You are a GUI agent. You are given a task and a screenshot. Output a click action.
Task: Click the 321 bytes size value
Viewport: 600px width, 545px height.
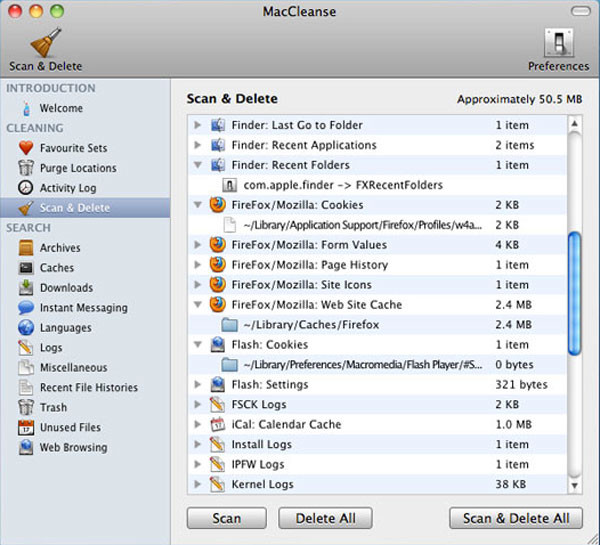tap(521, 384)
